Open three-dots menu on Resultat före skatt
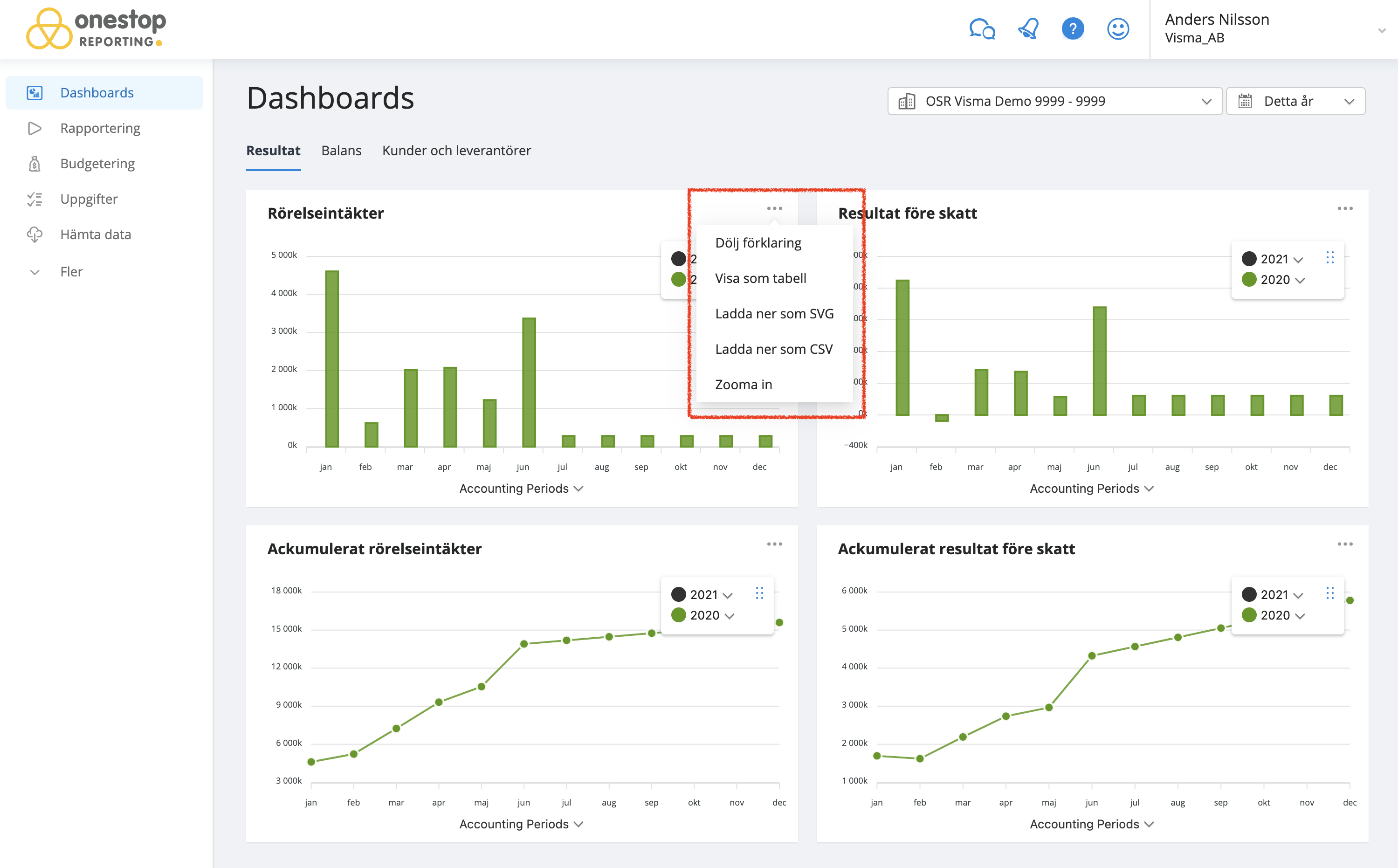Screen dimensions: 1398x868 1345,208
